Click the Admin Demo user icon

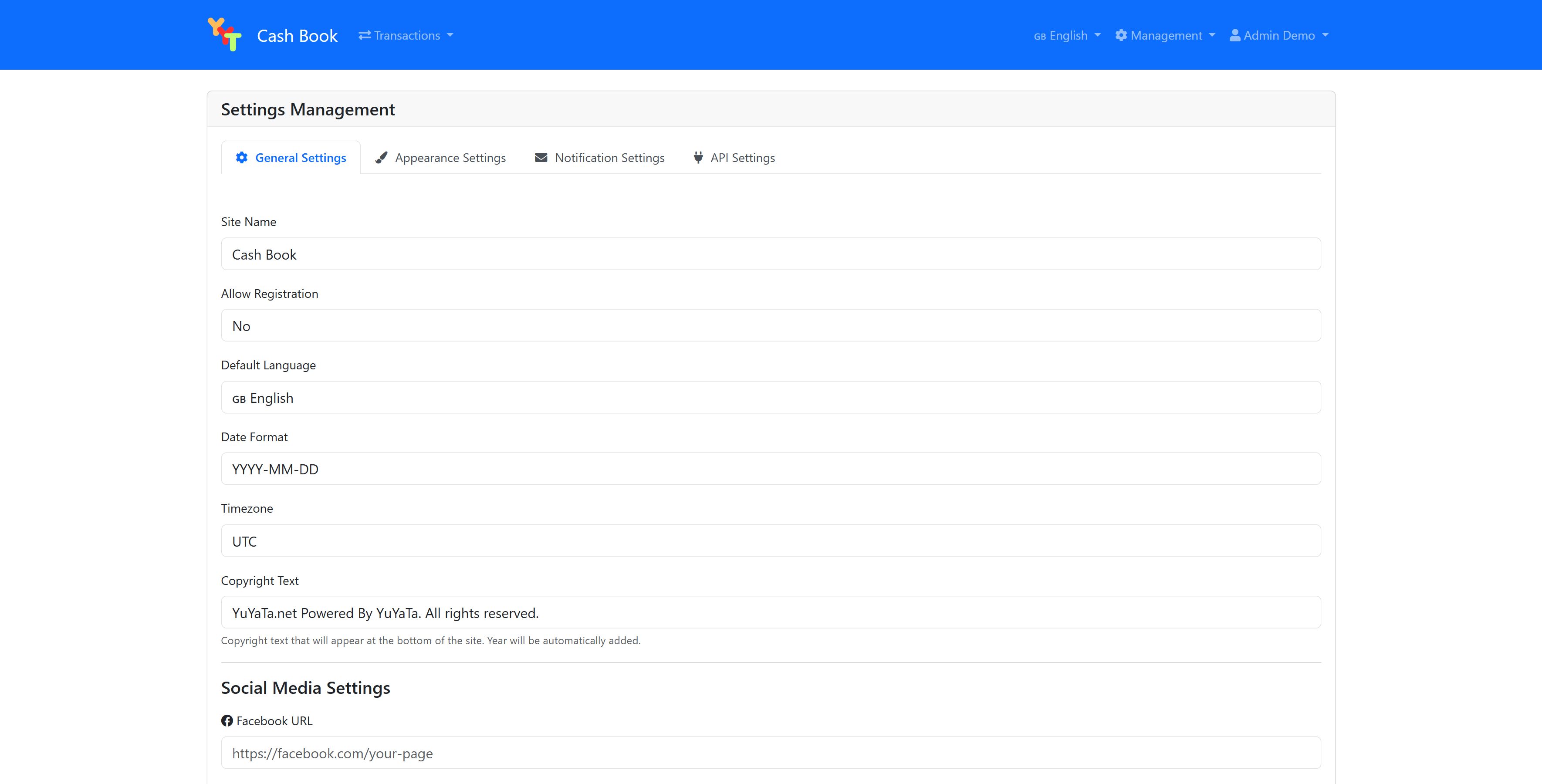click(1235, 35)
